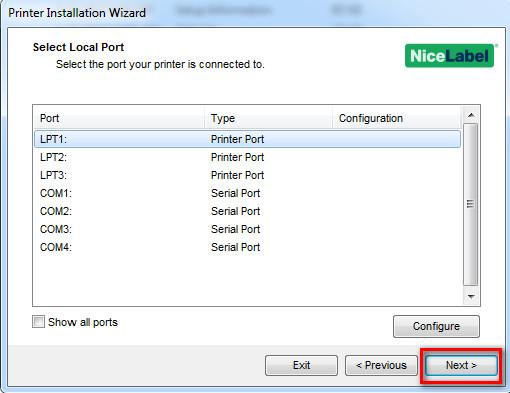Click the Printer Port type of LPT2
This screenshot has height=393, width=510.
tap(237, 157)
